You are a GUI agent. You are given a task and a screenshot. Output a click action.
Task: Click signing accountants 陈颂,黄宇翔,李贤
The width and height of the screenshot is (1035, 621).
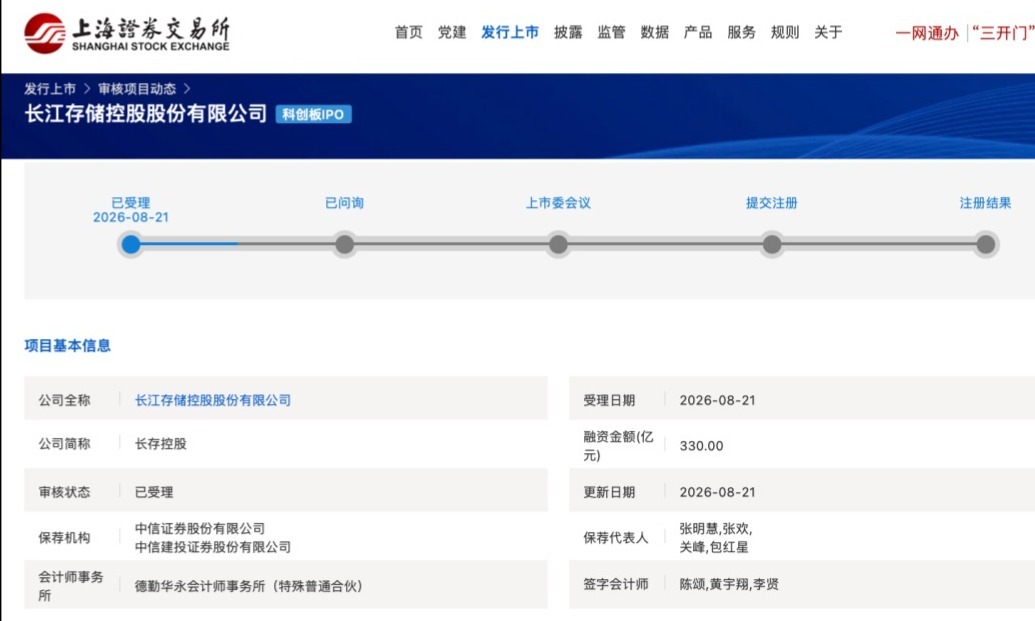[729, 584]
